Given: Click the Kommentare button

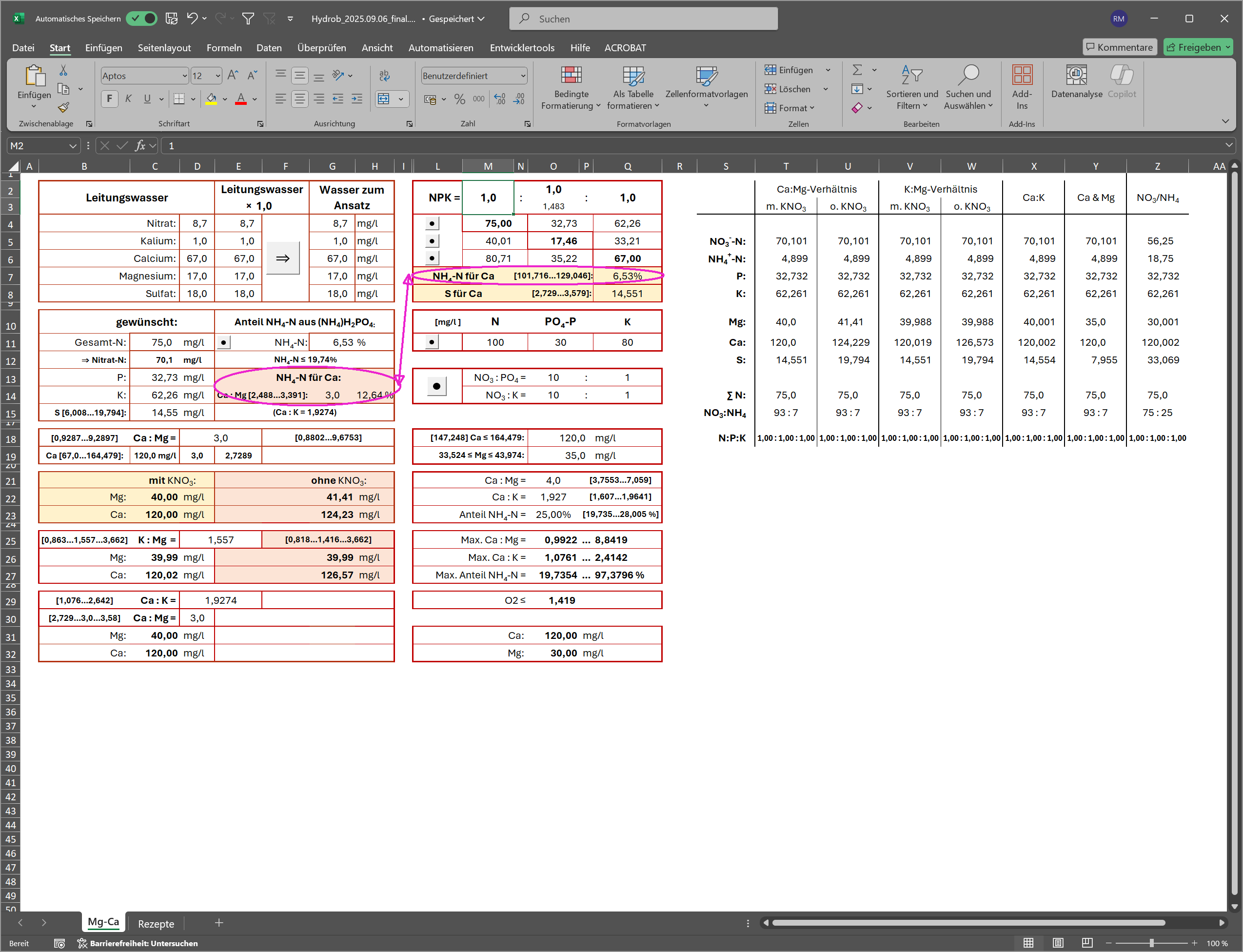Looking at the screenshot, I should click(1119, 47).
